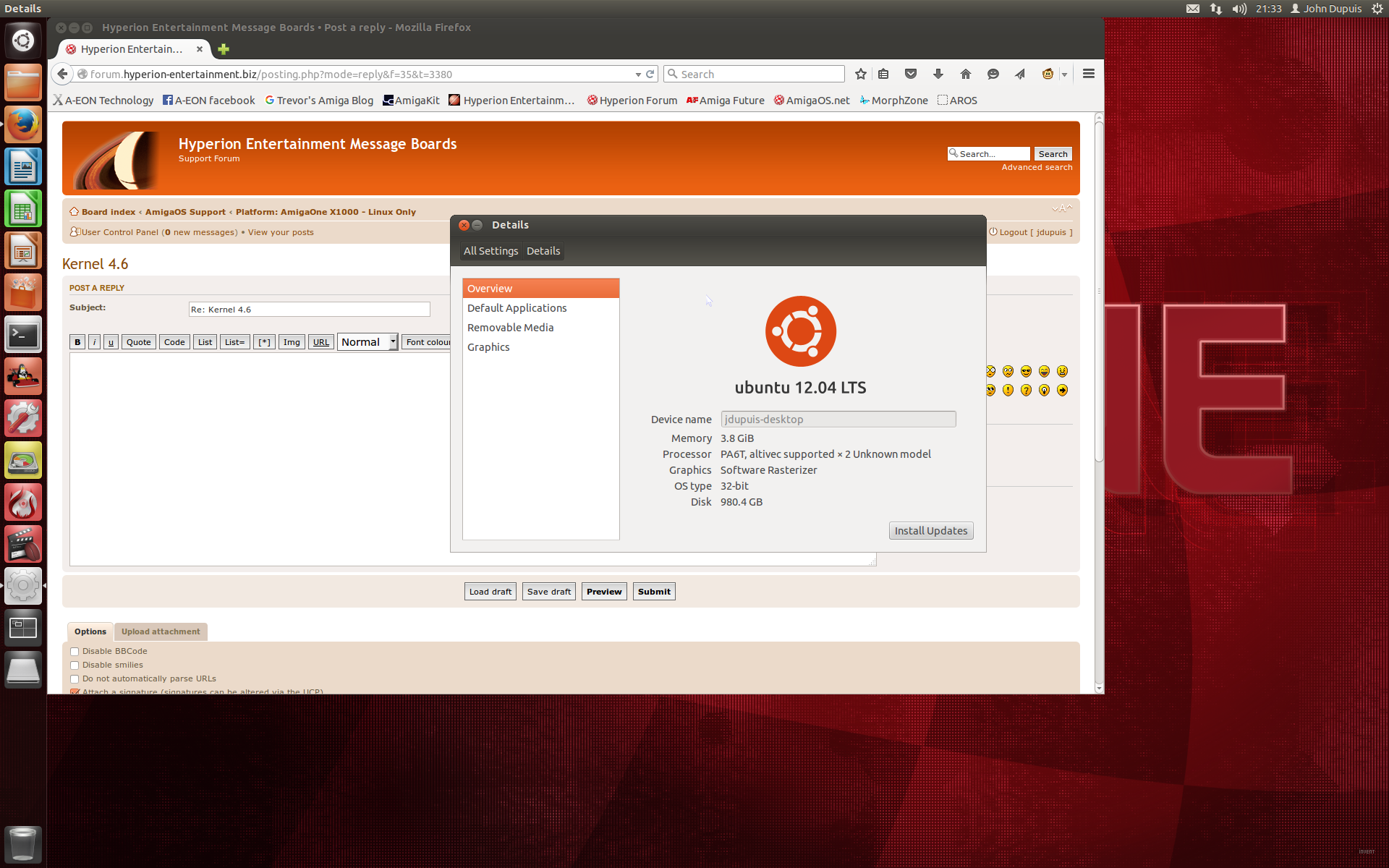Switch to the Upload attachment tab
1389x868 pixels.
(x=161, y=631)
